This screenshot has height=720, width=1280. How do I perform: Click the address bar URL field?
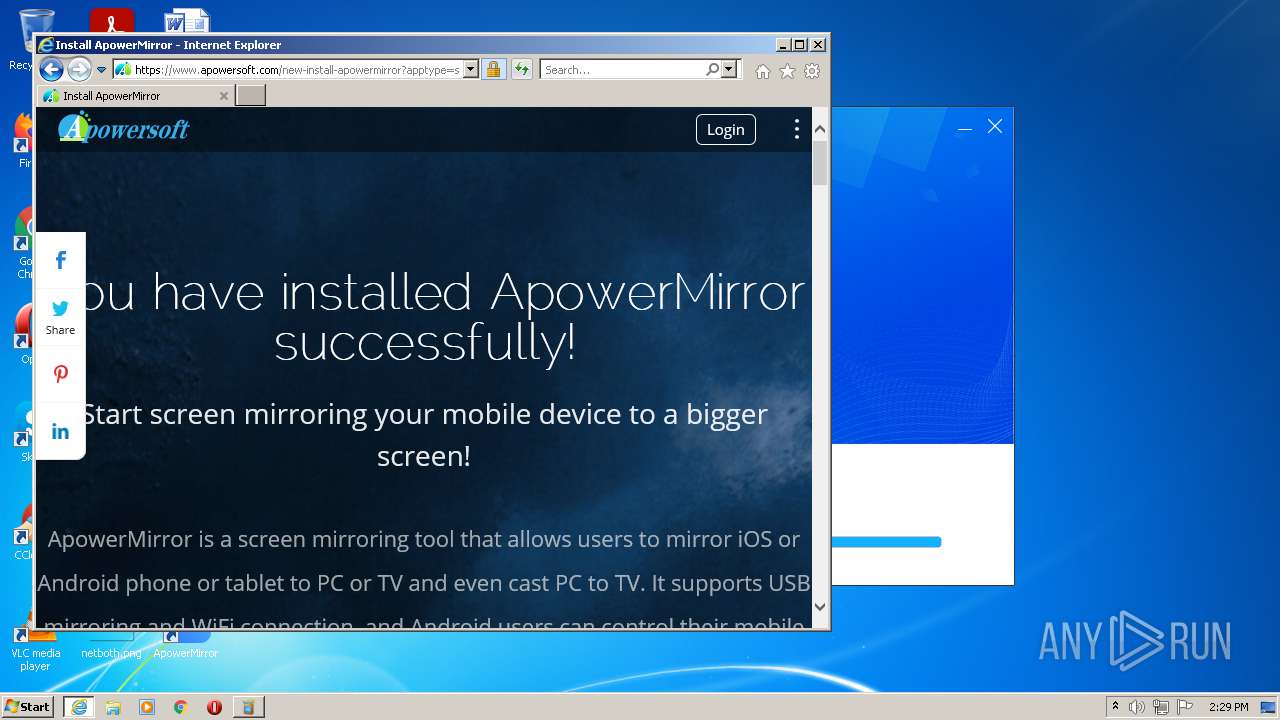point(296,70)
